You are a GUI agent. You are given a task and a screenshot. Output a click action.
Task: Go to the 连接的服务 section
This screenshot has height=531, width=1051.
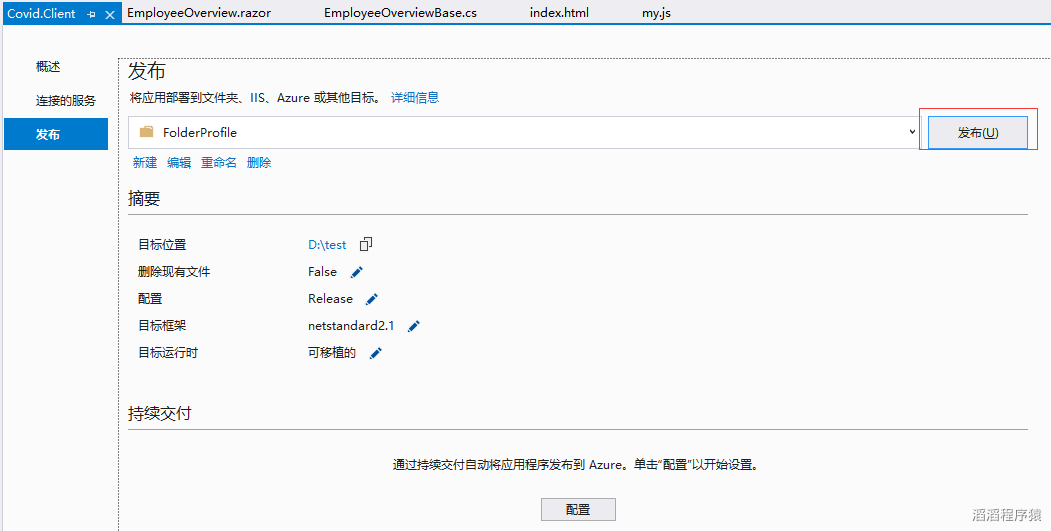tap(66, 101)
